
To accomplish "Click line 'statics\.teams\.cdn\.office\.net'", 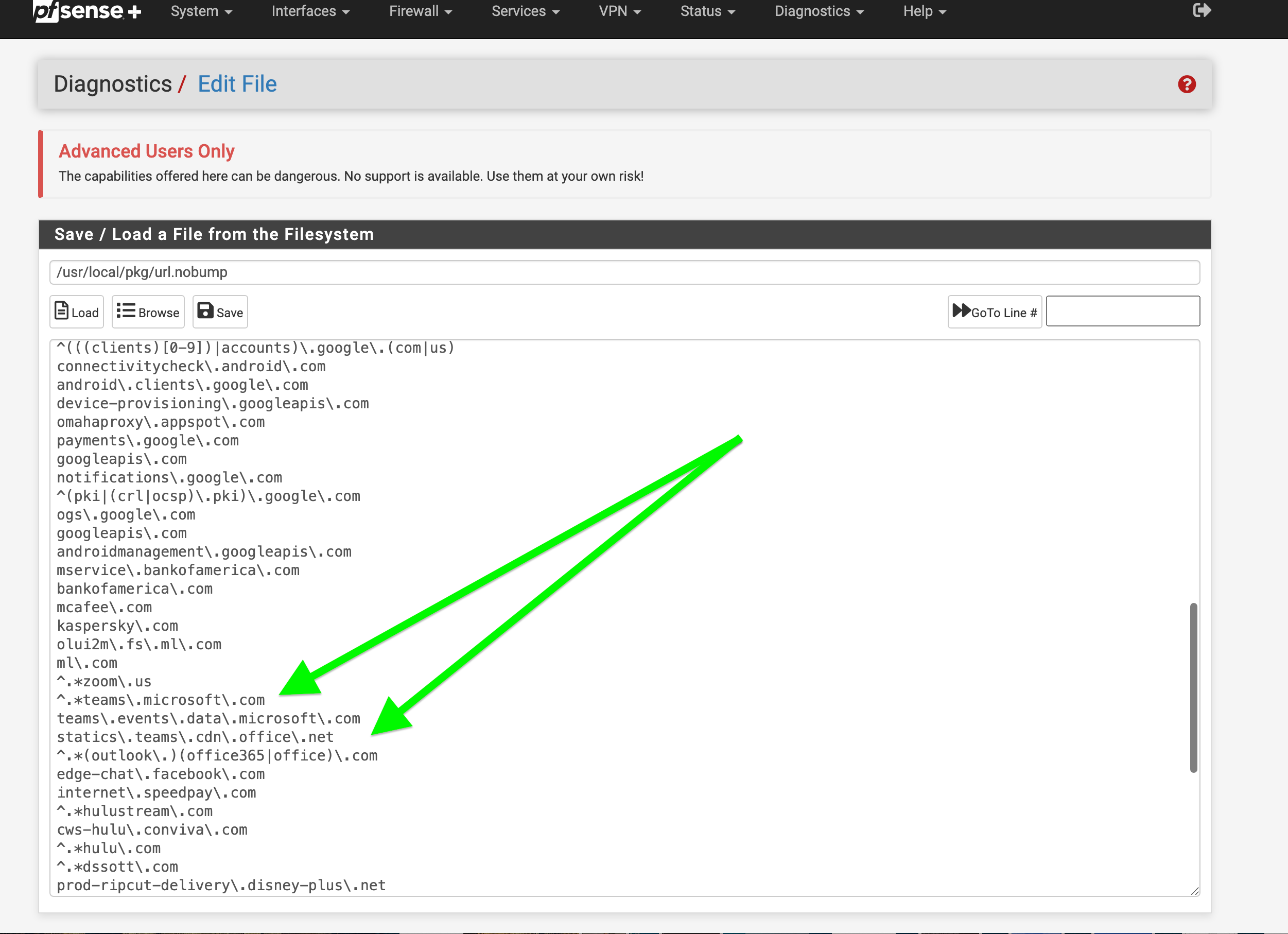I will coord(195,737).
